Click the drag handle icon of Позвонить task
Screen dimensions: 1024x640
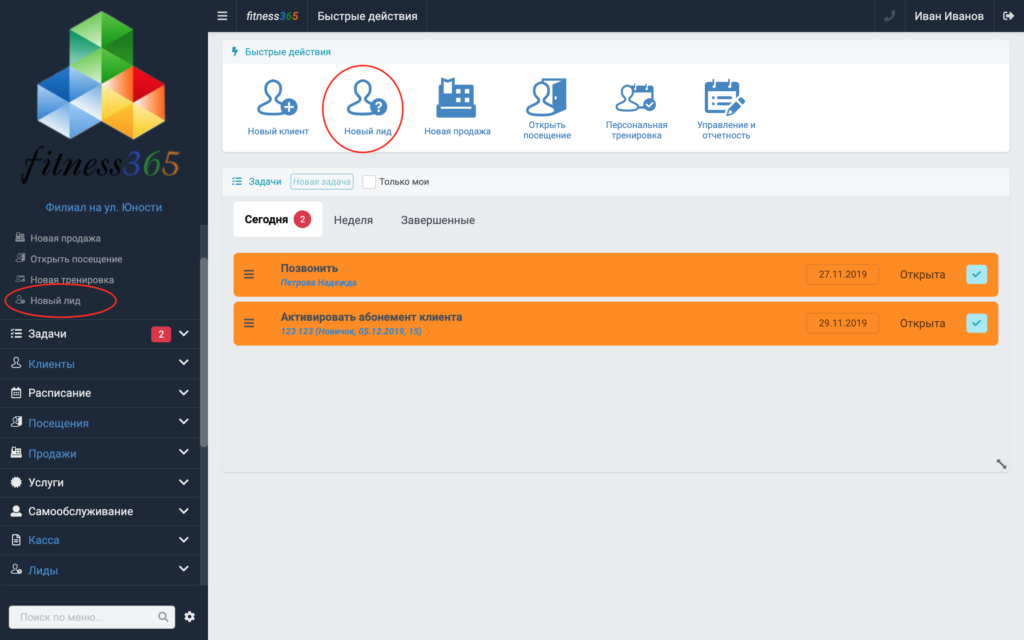[x=249, y=274]
